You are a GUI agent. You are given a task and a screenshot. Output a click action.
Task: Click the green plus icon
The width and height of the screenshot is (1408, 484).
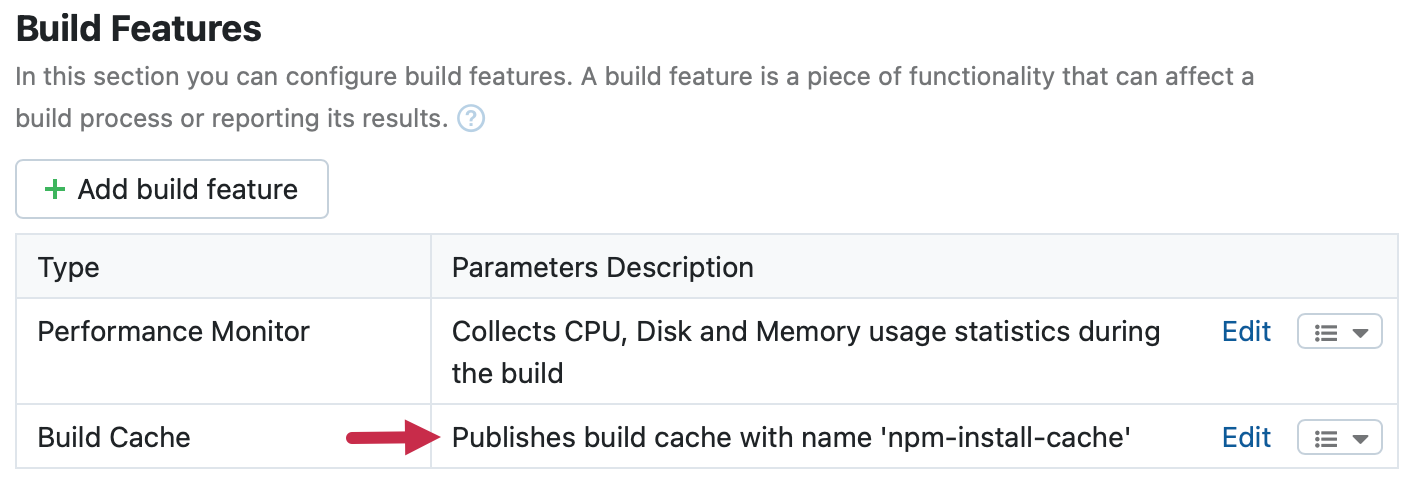click(56, 189)
